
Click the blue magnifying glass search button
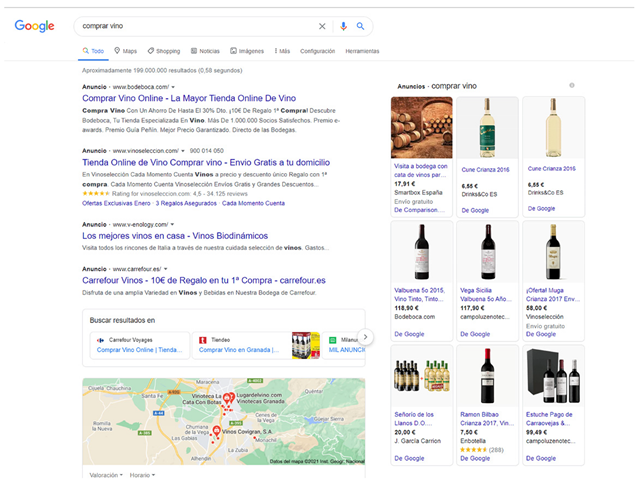tap(360, 26)
